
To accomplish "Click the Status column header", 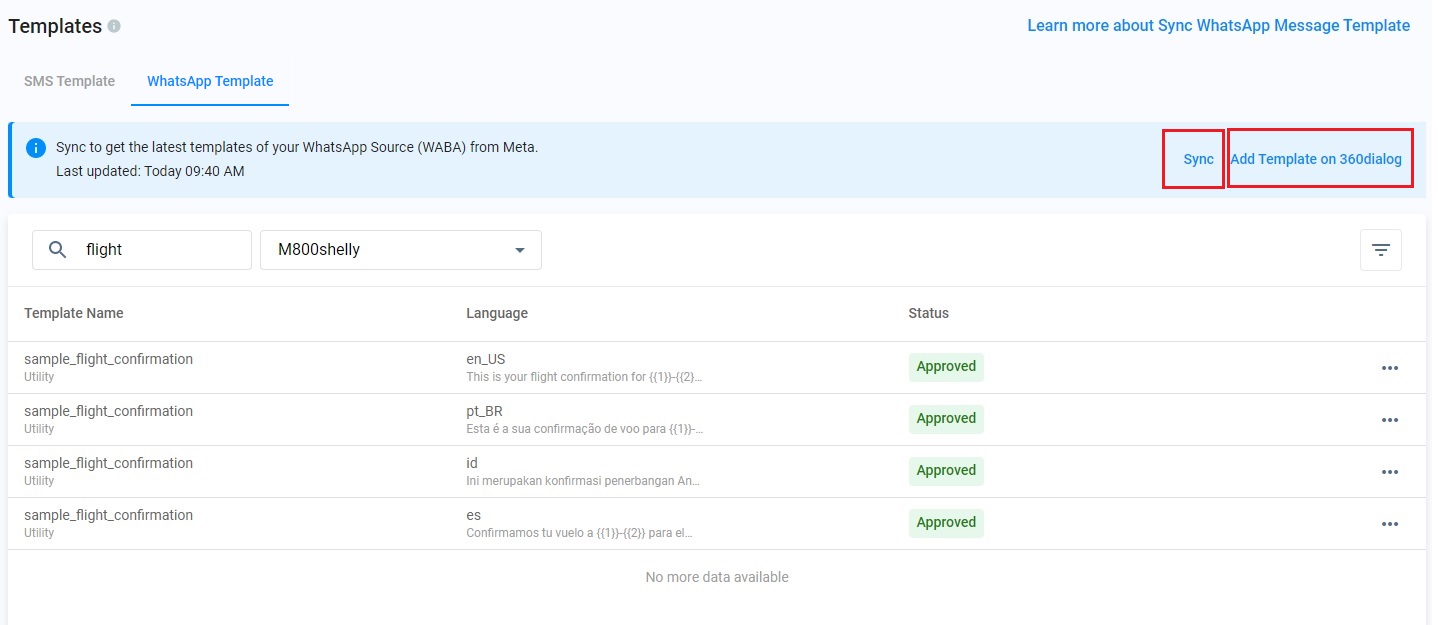I will click(928, 313).
